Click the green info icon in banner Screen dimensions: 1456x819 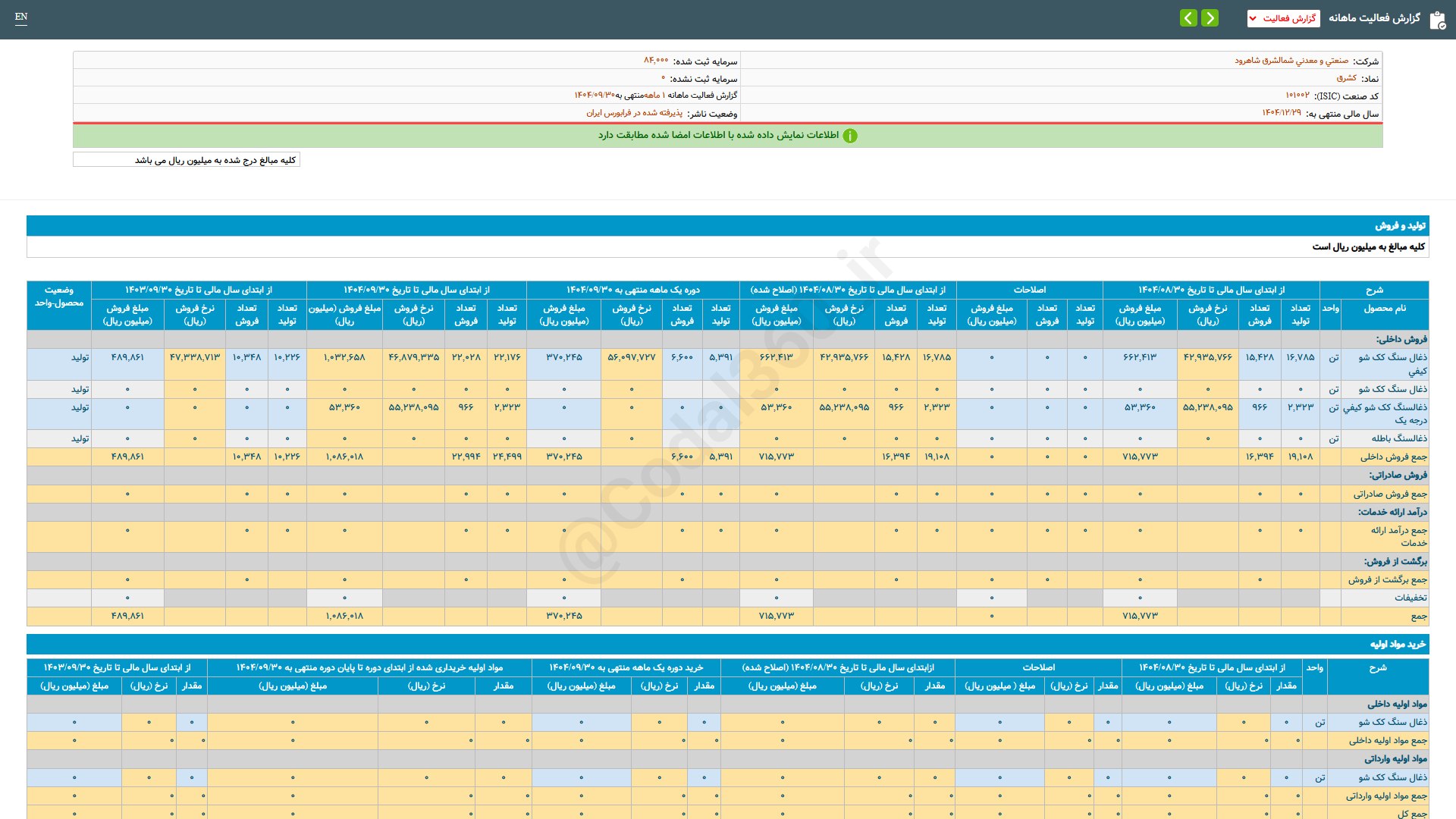[x=850, y=136]
